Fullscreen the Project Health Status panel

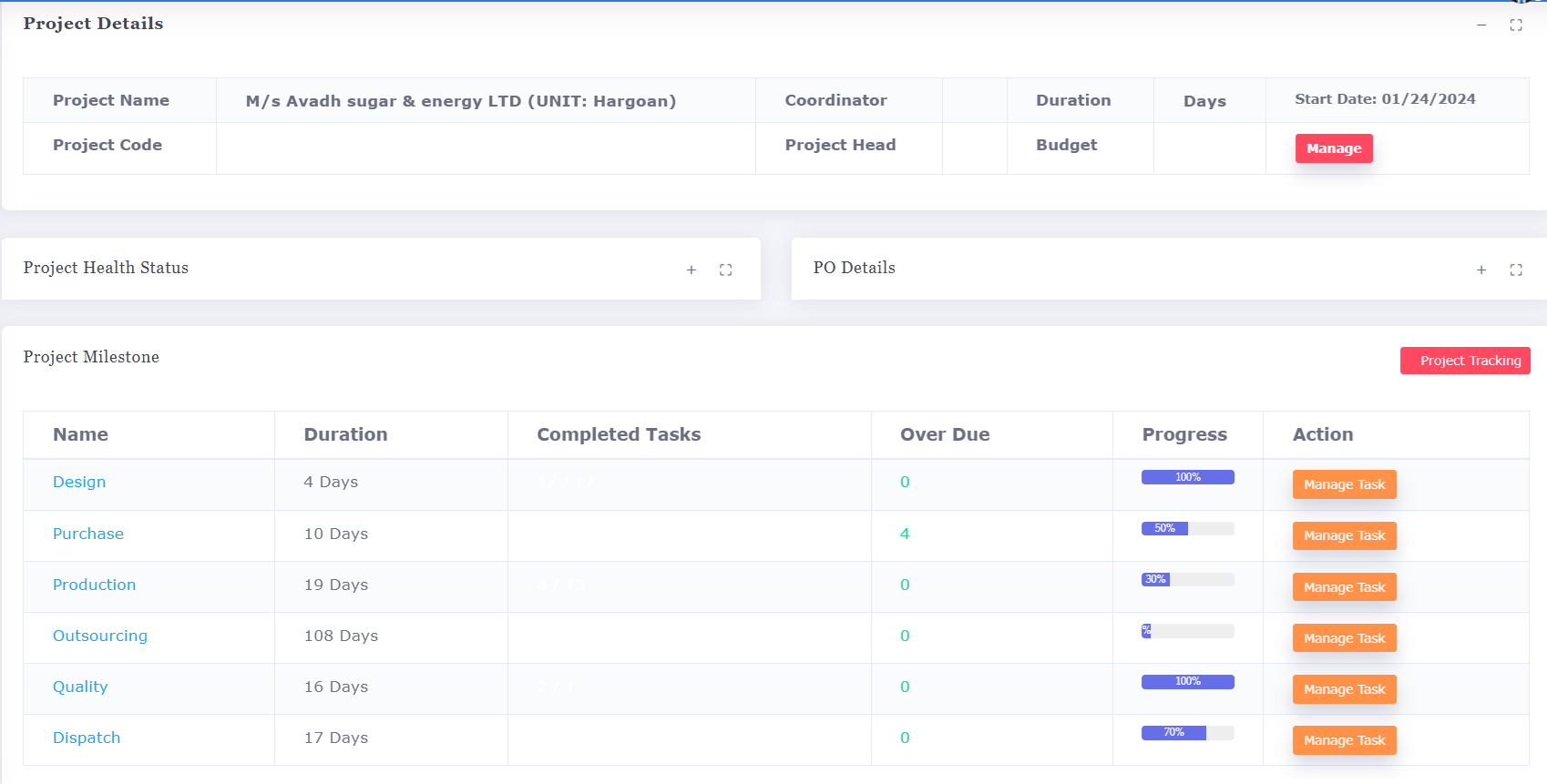coord(725,270)
